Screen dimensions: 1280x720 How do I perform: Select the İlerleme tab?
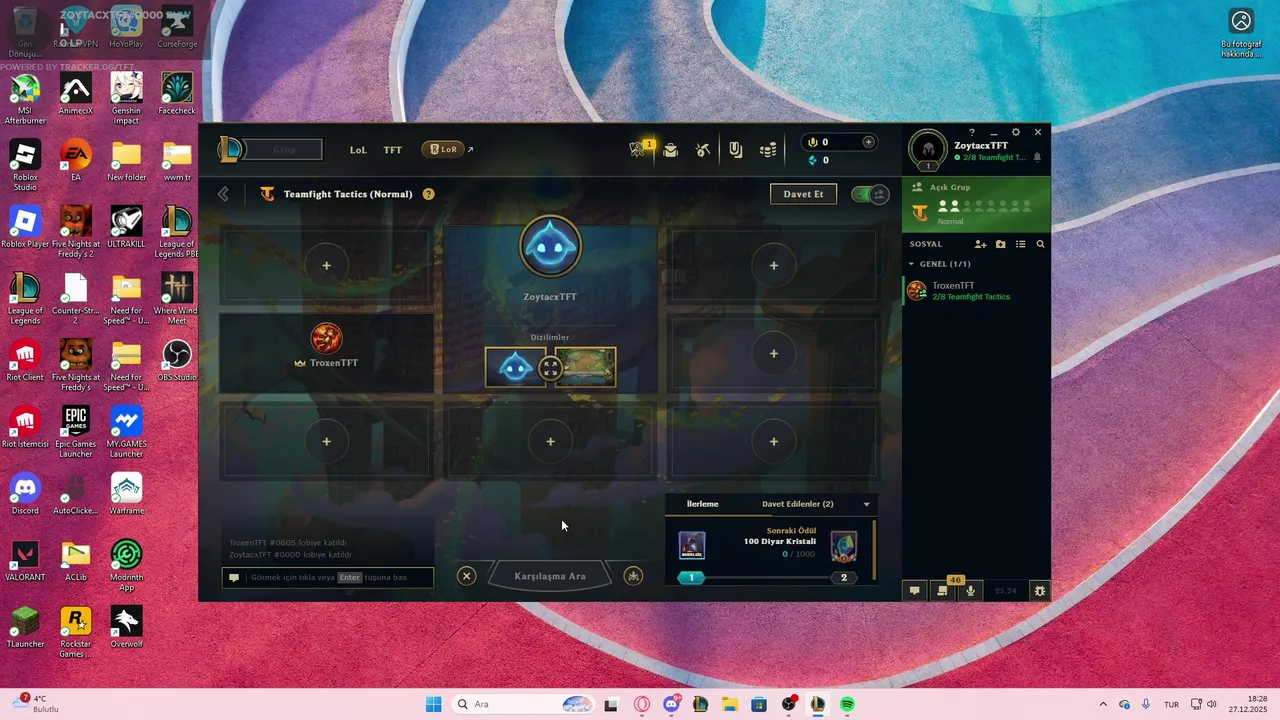click(702, 504)
